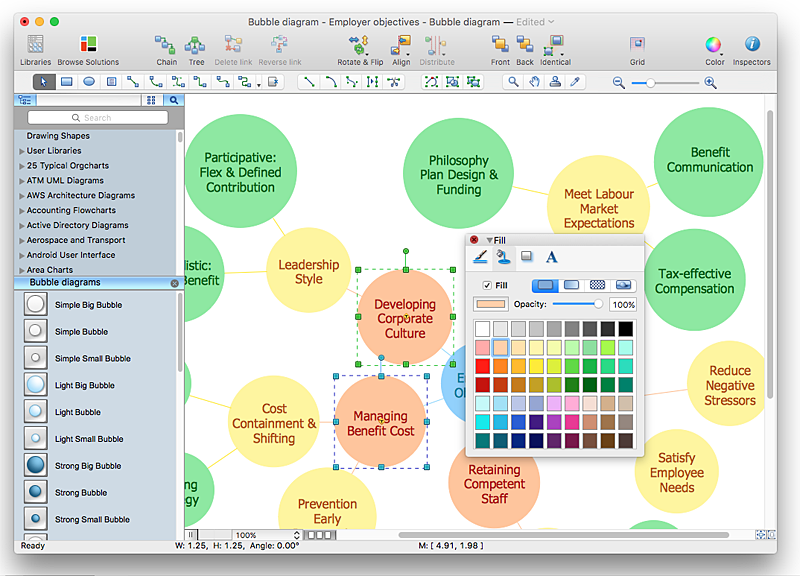800x576 pixels.
Task: Select the Tree connection tool
Action: click(196, 45)
